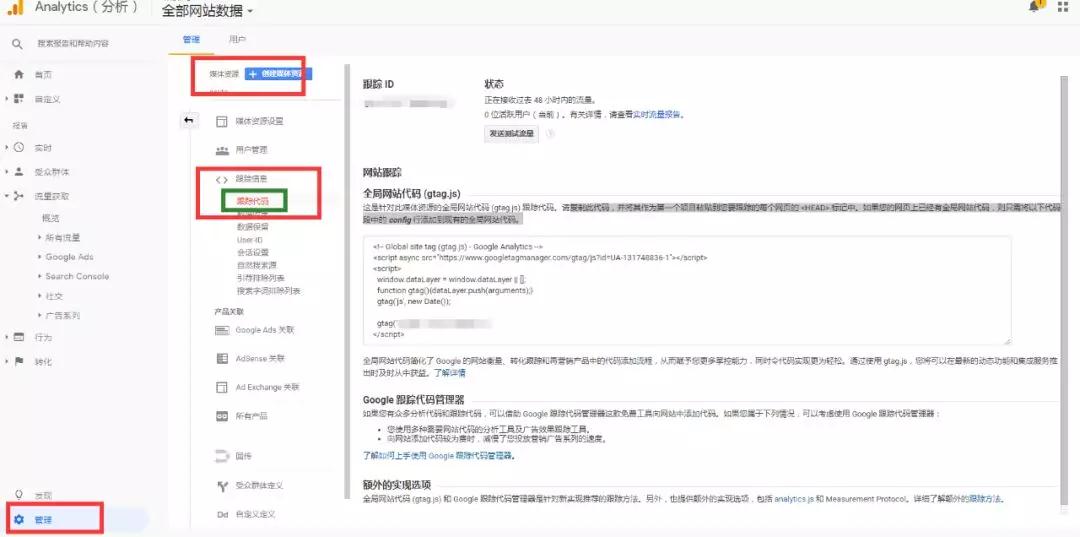
Task: Select 跟踪代码 under 跟踪信息
Action: click(253, 201)
